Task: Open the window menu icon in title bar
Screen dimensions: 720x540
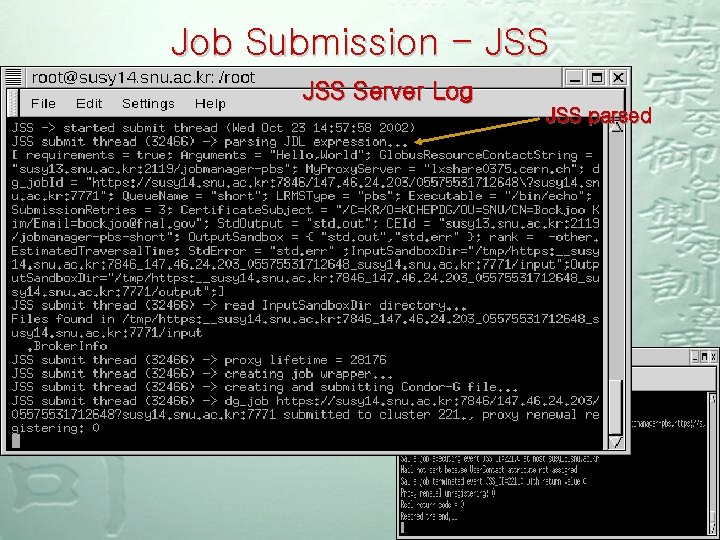Action: [x=13, y=77]
